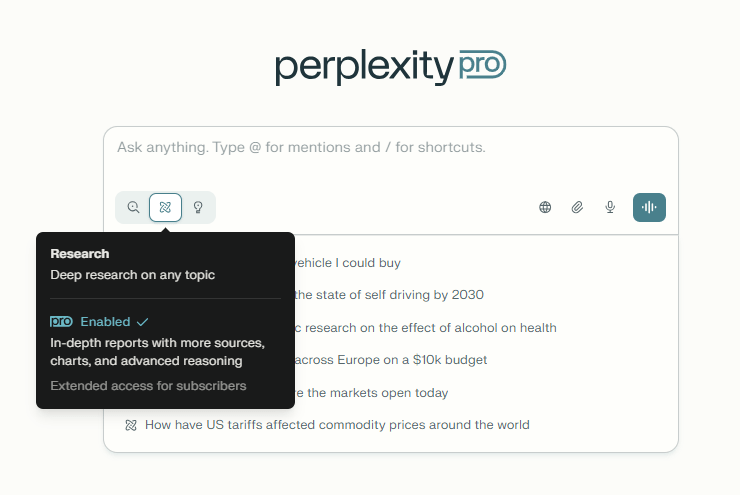Toggle the Research mode button
Image resolution: width=740 pixels, height=495 pixels.
click(x=165, y=208)
